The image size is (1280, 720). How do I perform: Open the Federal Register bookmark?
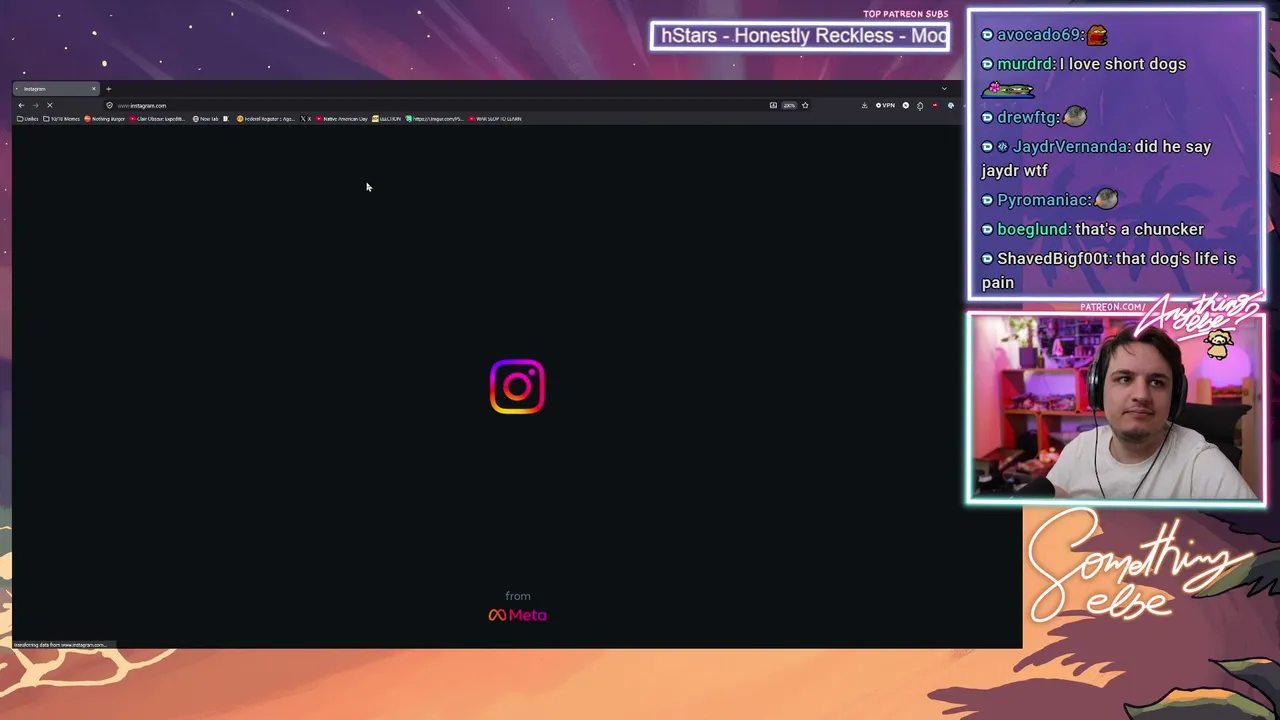pos(266,119)
